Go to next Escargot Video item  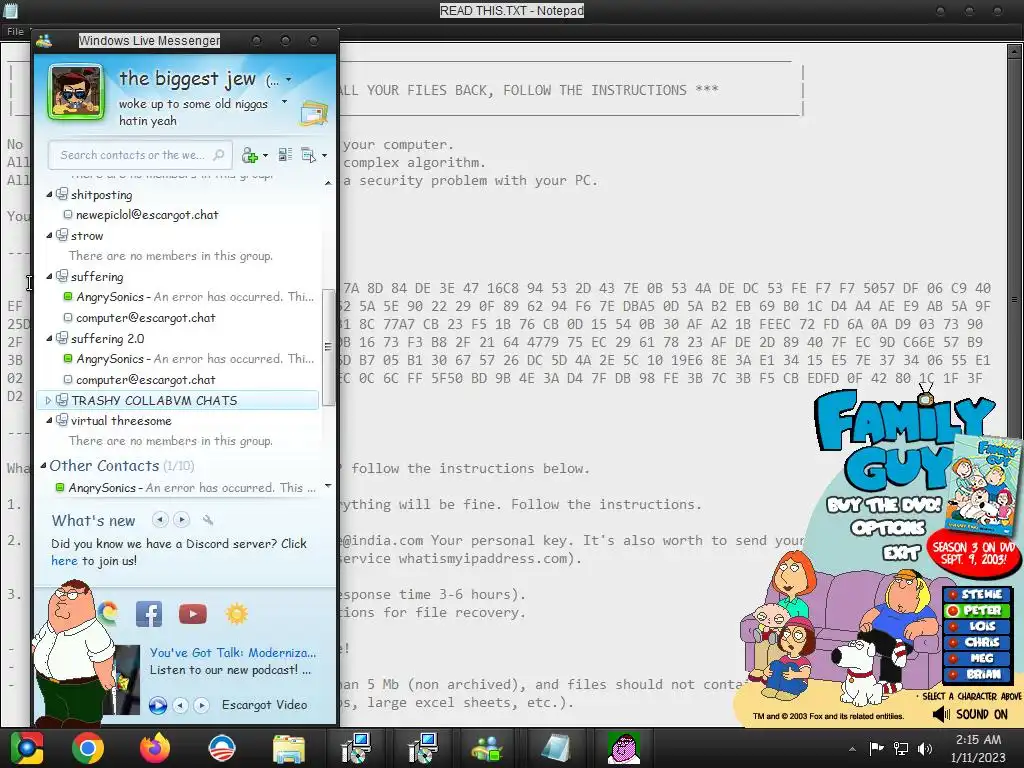point(202,705)
